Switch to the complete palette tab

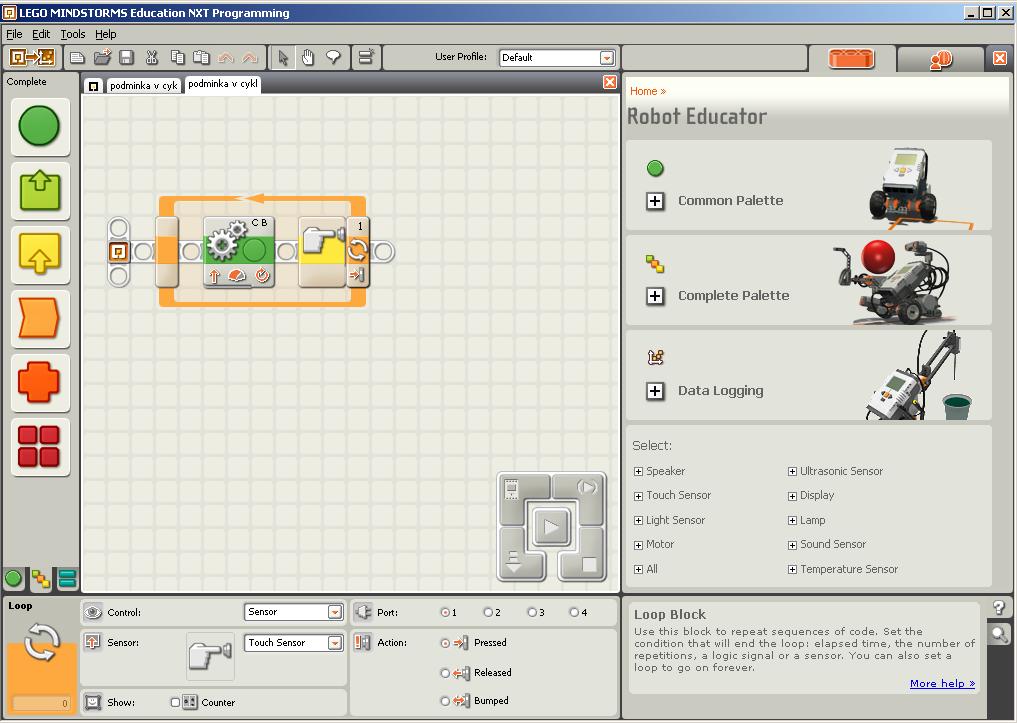pyautogui.click(x=41, y=578)
